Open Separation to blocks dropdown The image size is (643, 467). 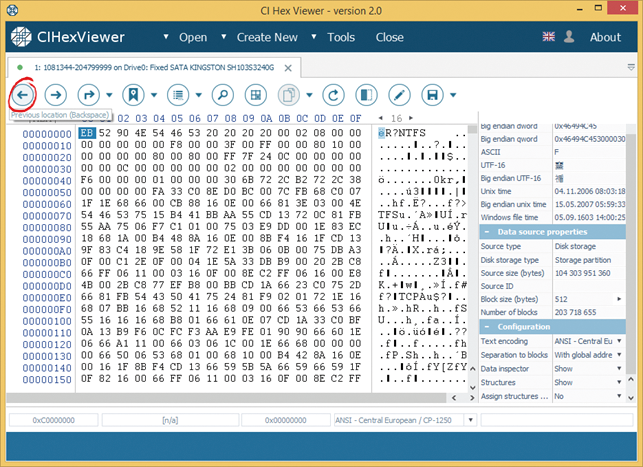pyautogui.click(x=619, y=355)
